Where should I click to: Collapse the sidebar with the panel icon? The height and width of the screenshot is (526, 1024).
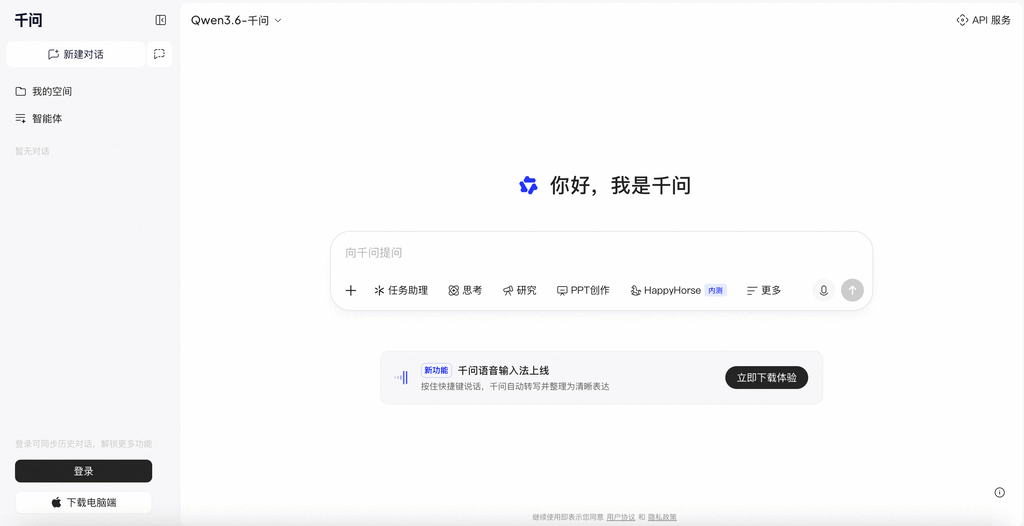coord(161,20)
